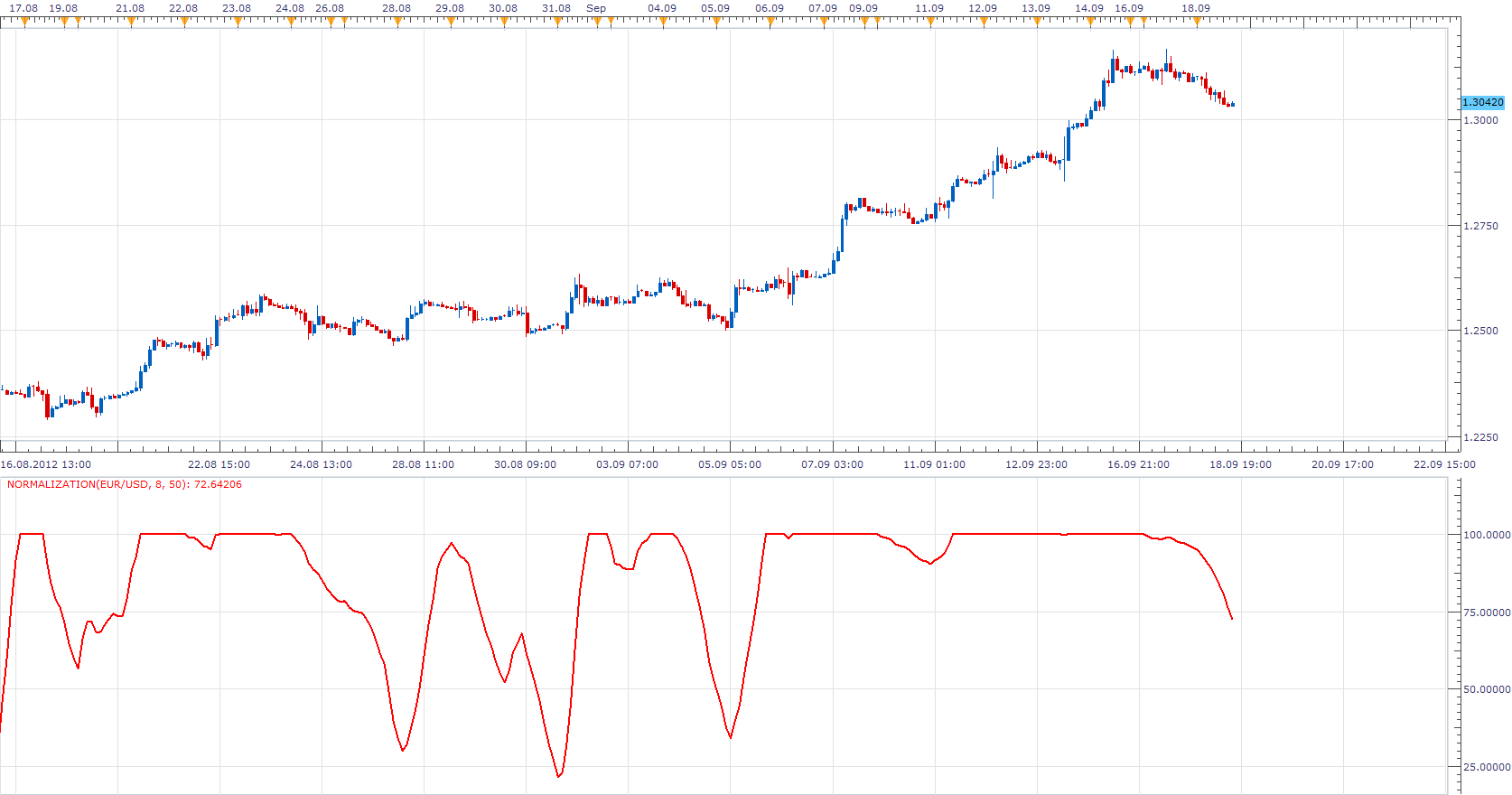The height and width of the screenshot is (795, 1512).
Task: Click the orange day marker below 28.08
Action: click(x=397, y=22)
